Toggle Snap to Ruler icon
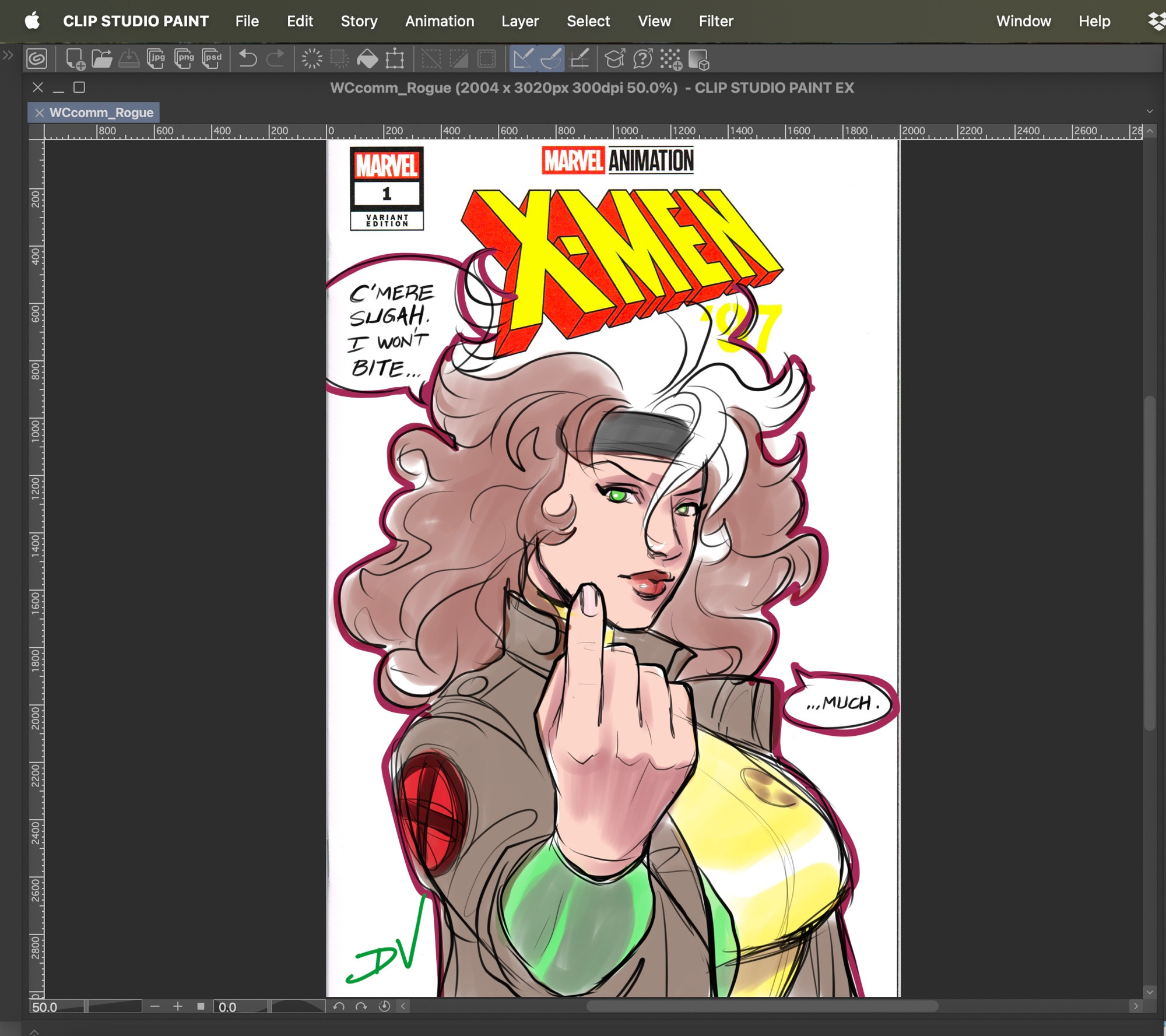 tap(523, 59)
